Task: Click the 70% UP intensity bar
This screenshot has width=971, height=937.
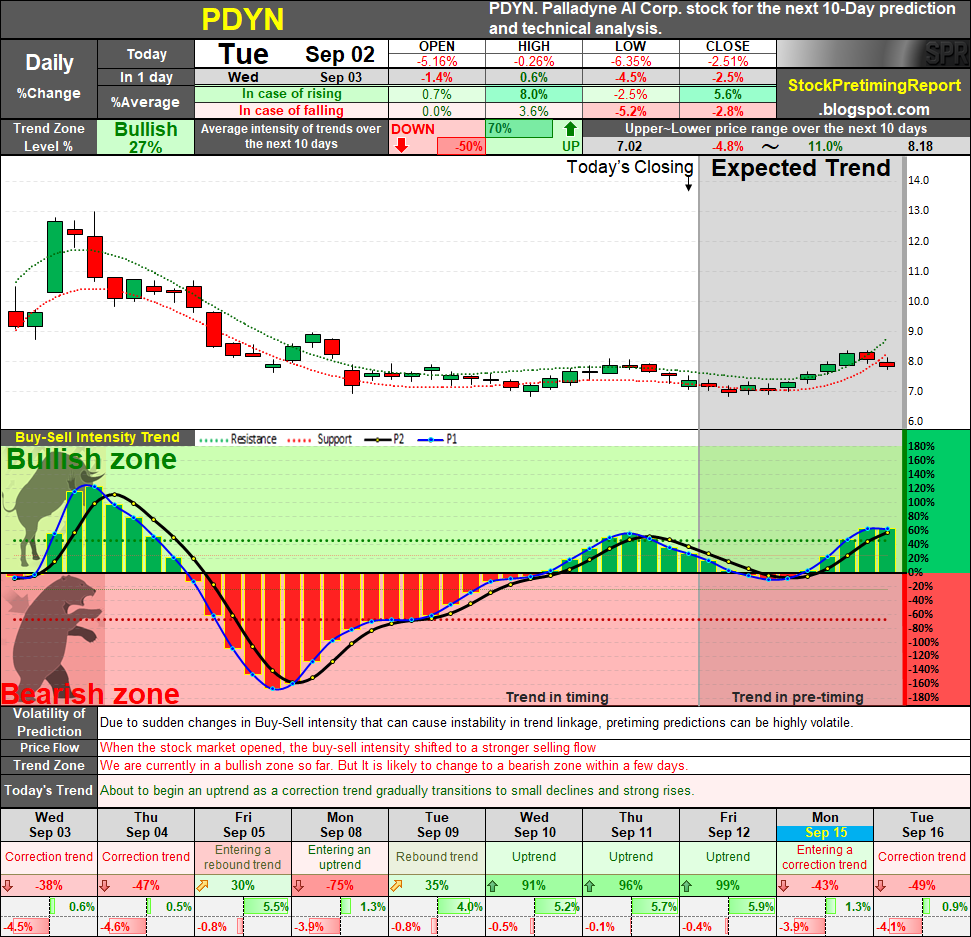Action: (x=520, y=129)
